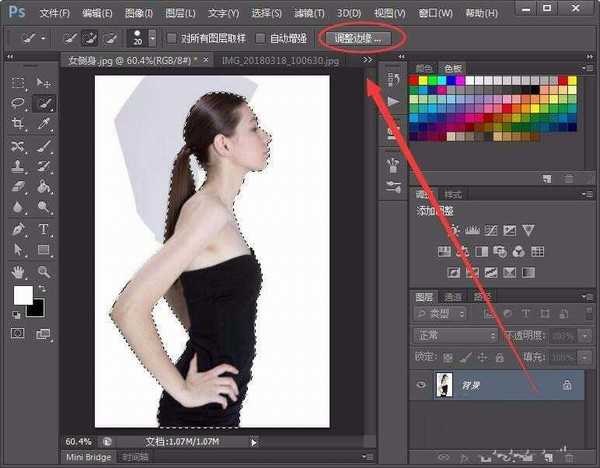This screenshot has width=600, height=468.
Task: Open the Mini Bridge panel tab
Action: [88, 457]
